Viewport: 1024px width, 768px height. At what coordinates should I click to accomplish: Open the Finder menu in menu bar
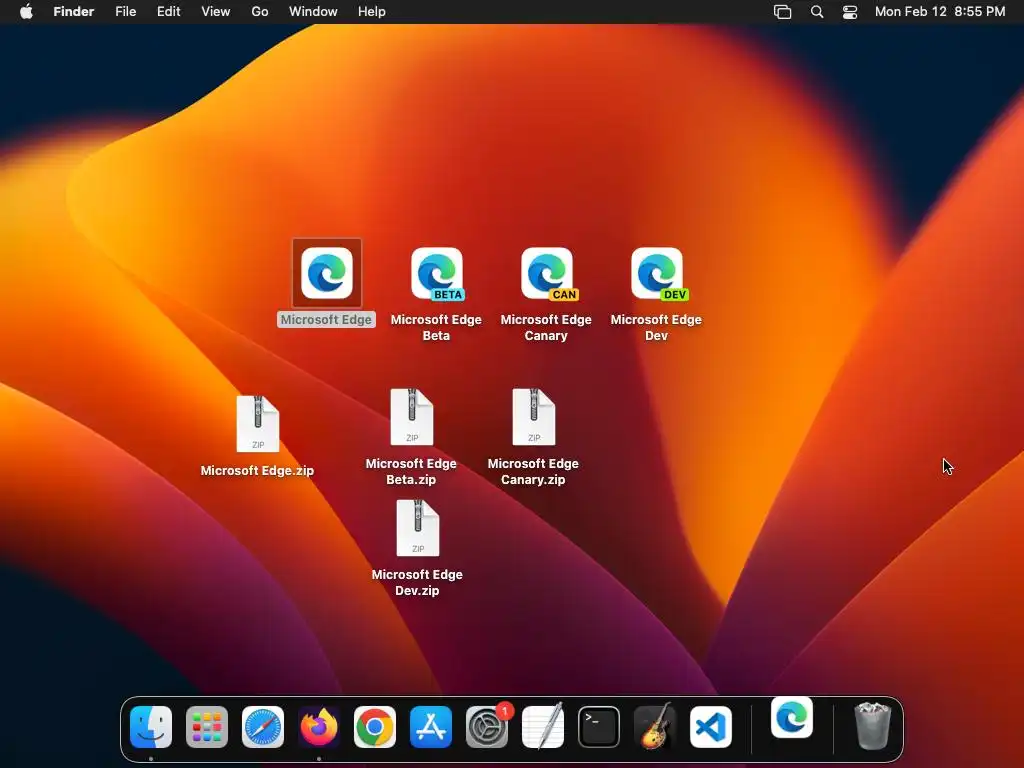[x=74, y=12]
